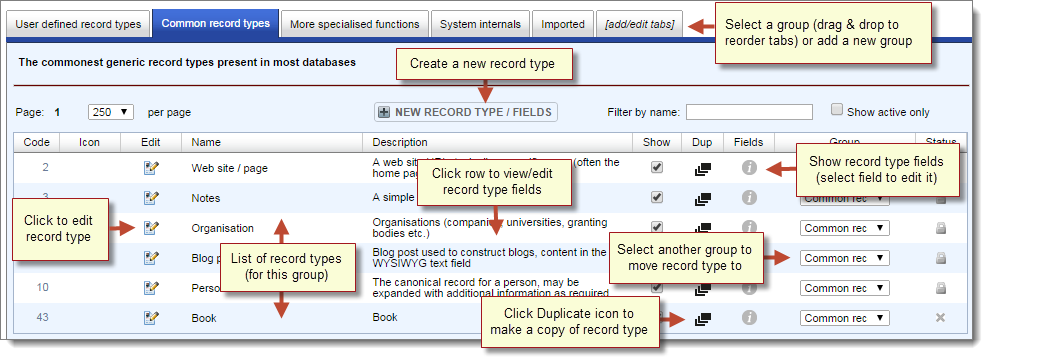This screenshot has width=1055, height=363.
Task: Open edit icon for Web site / page
Action: tap(151, 168)
